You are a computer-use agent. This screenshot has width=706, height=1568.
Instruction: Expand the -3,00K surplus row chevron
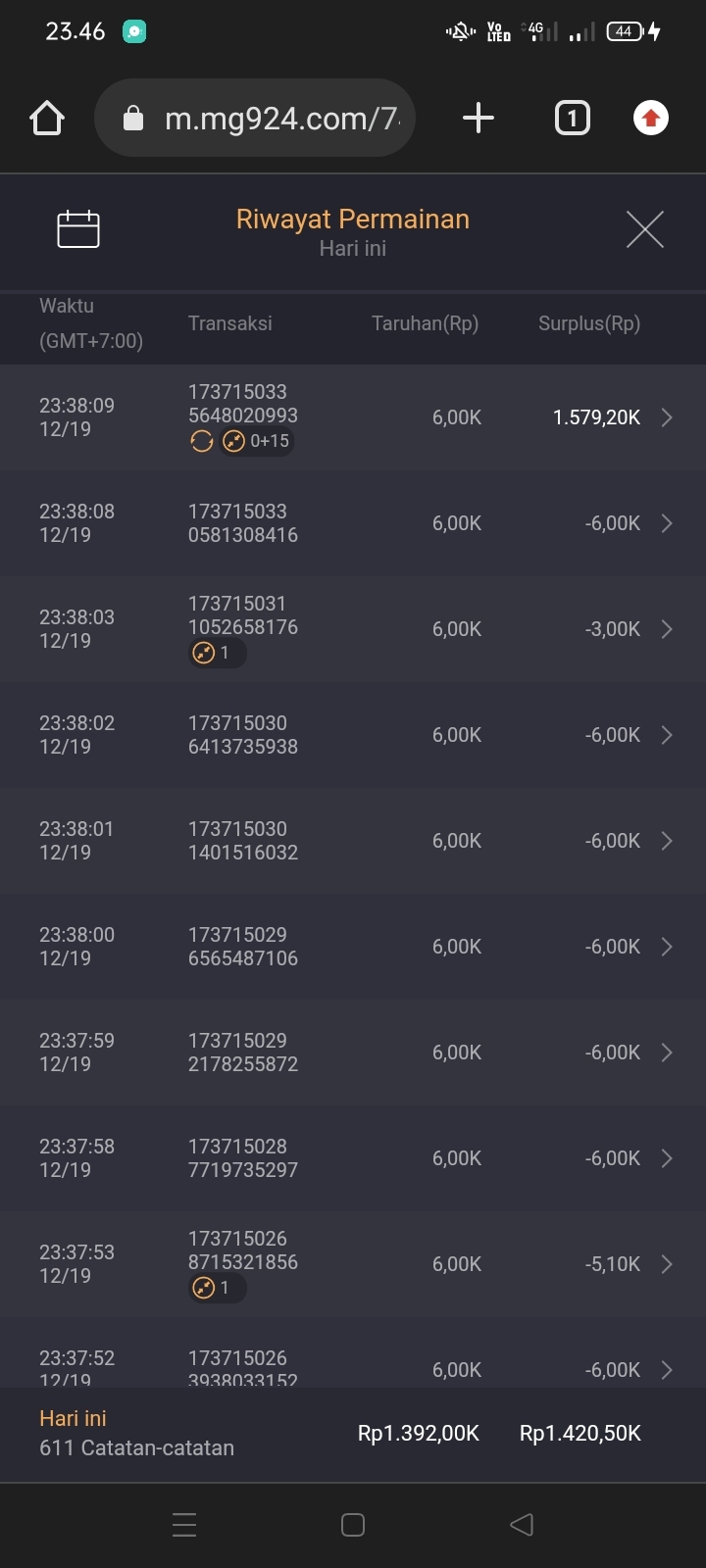[667, 629]
